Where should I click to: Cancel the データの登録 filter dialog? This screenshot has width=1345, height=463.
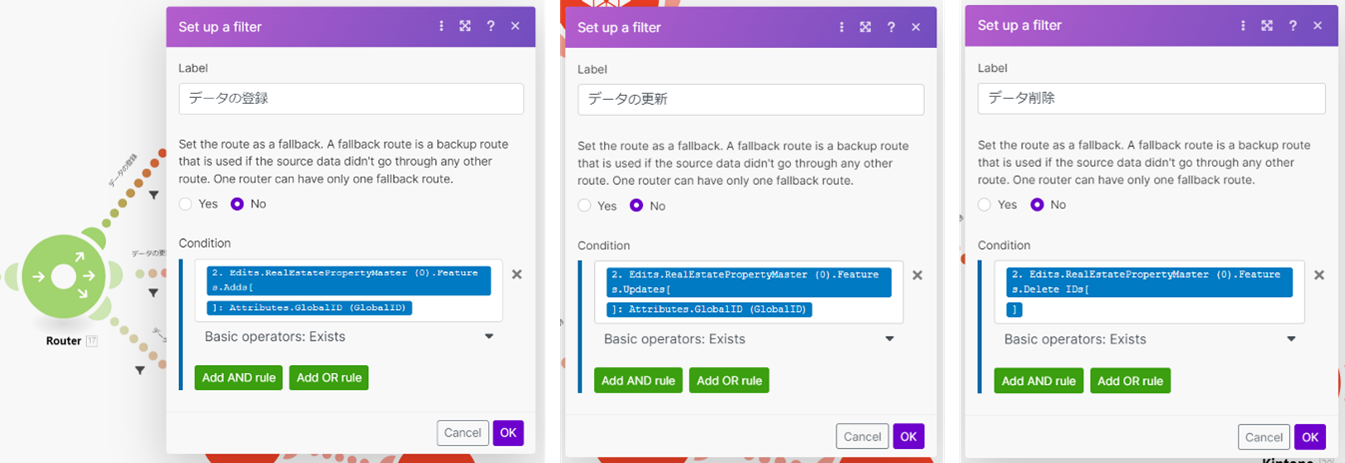[x=463, y=433]
